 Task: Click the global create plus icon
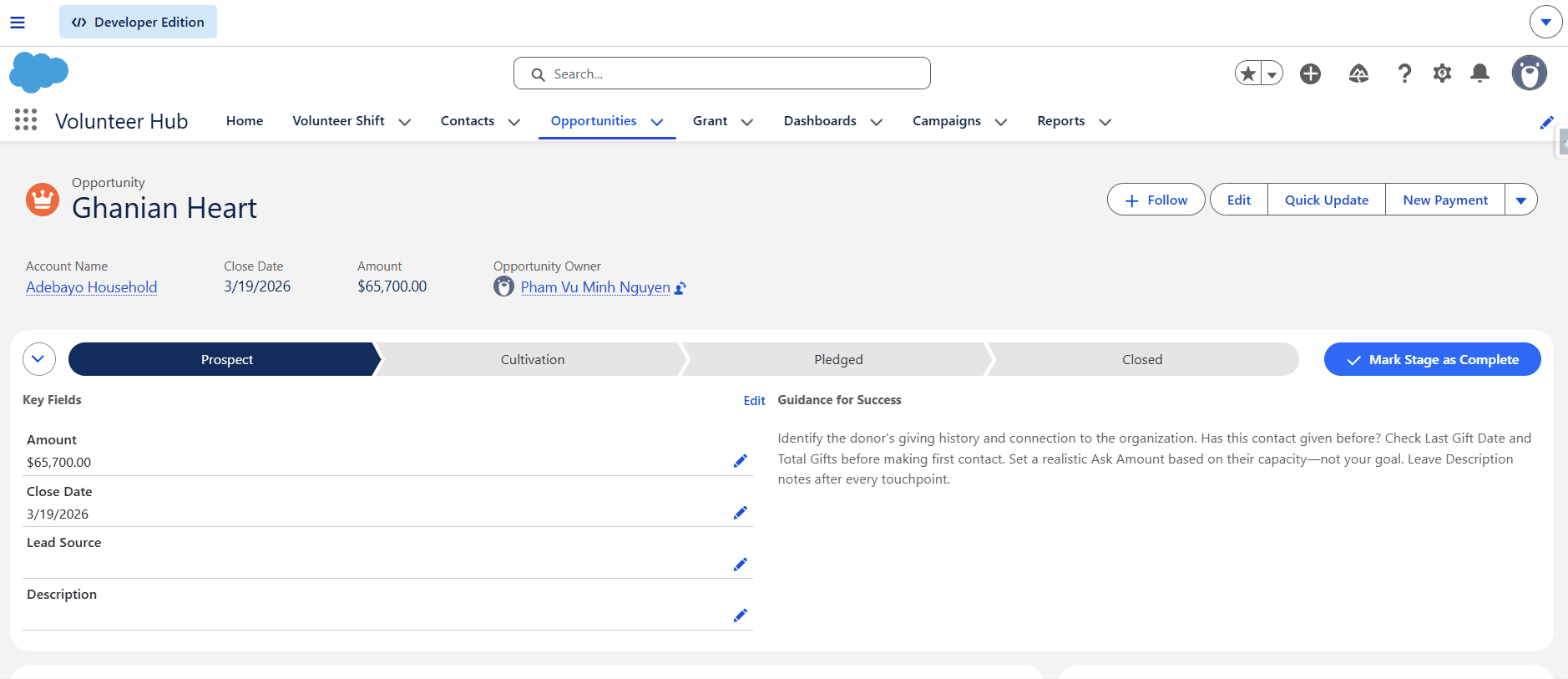pos(1311,73)
